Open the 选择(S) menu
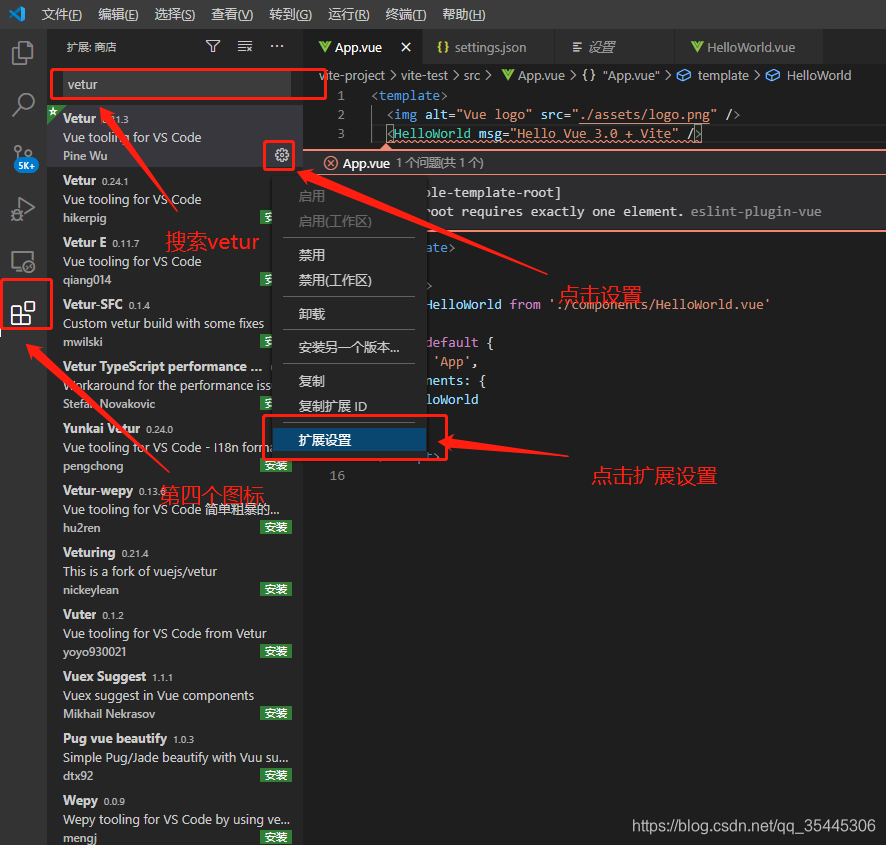The image size is (886, 845). point(175,15)
